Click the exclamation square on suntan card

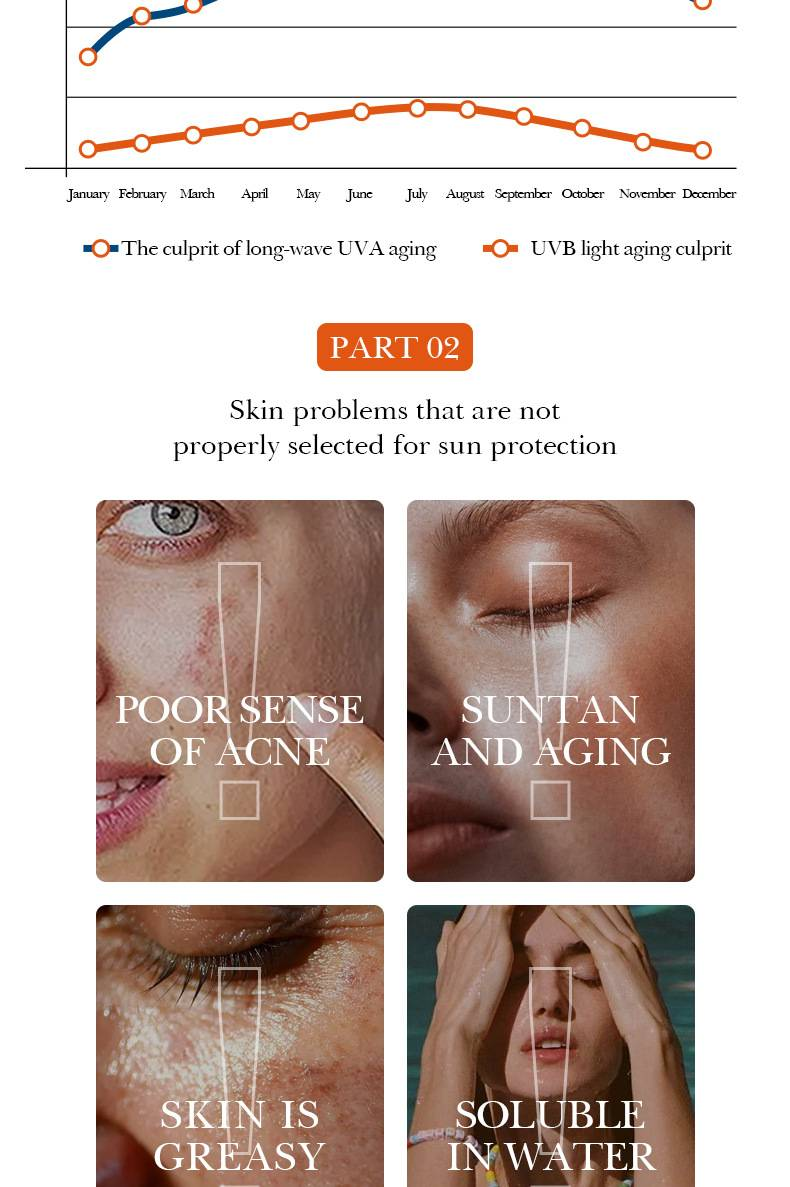tap(550, 800)
